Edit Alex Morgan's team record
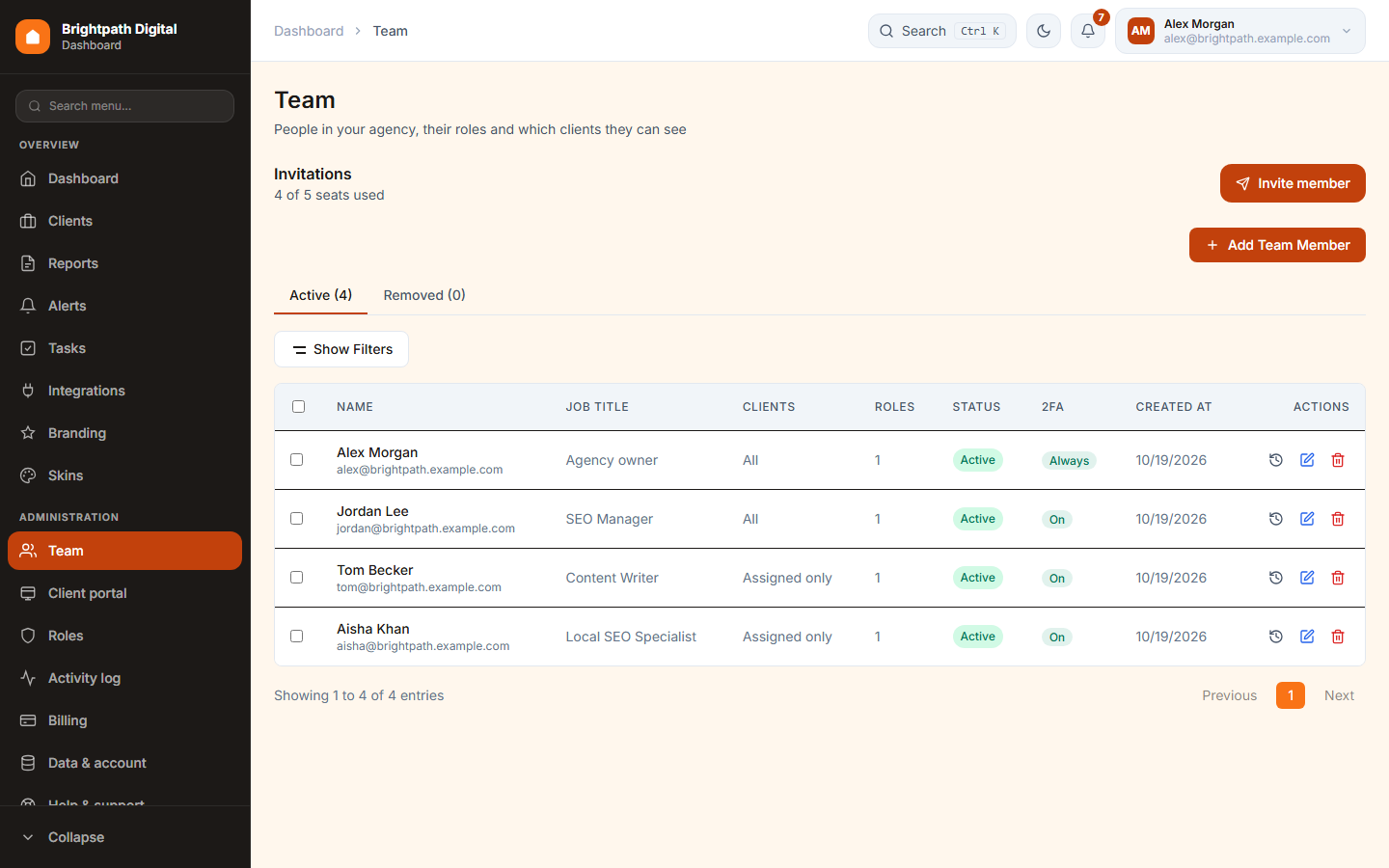The height and width of the screenshot is (868, 1389). 1307,460
